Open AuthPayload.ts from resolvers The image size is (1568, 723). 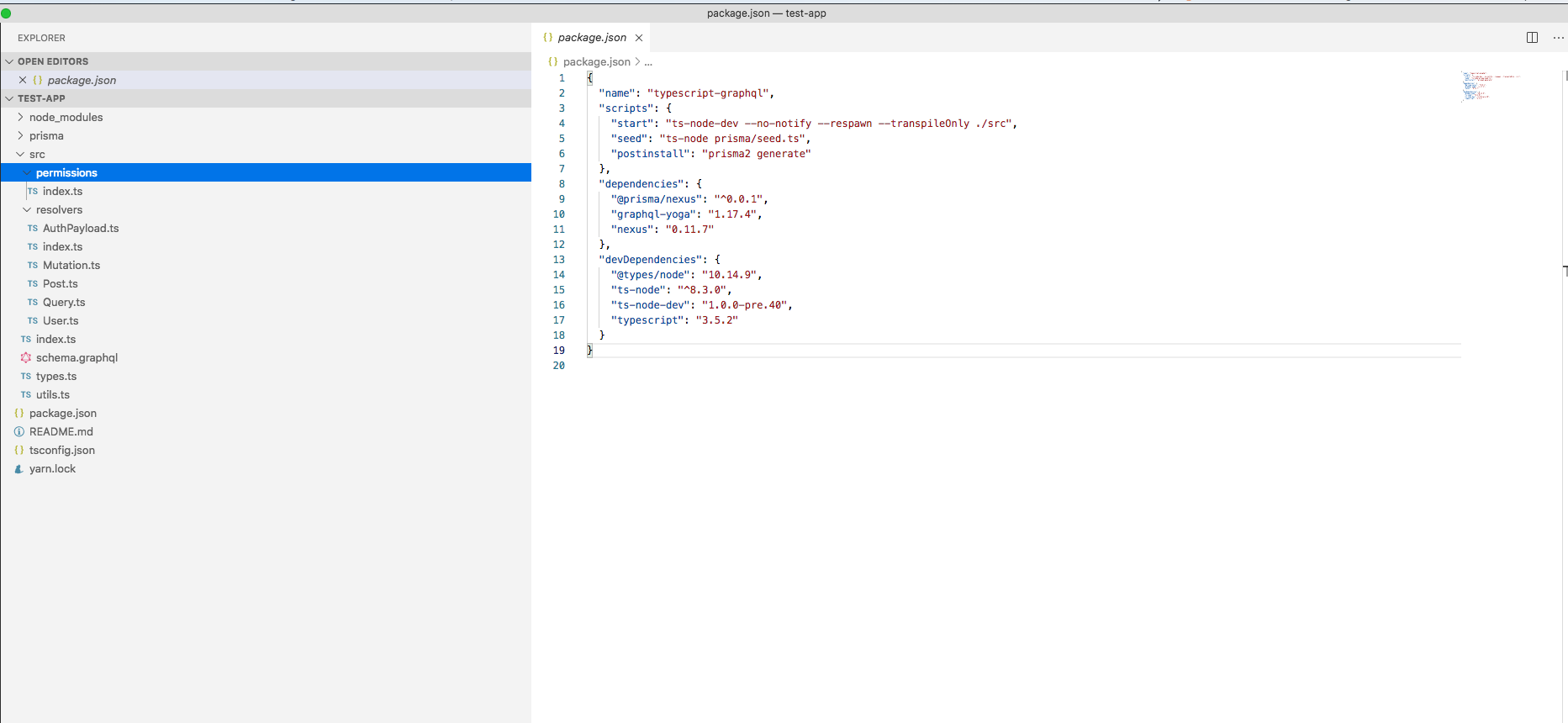coord(81,228)
